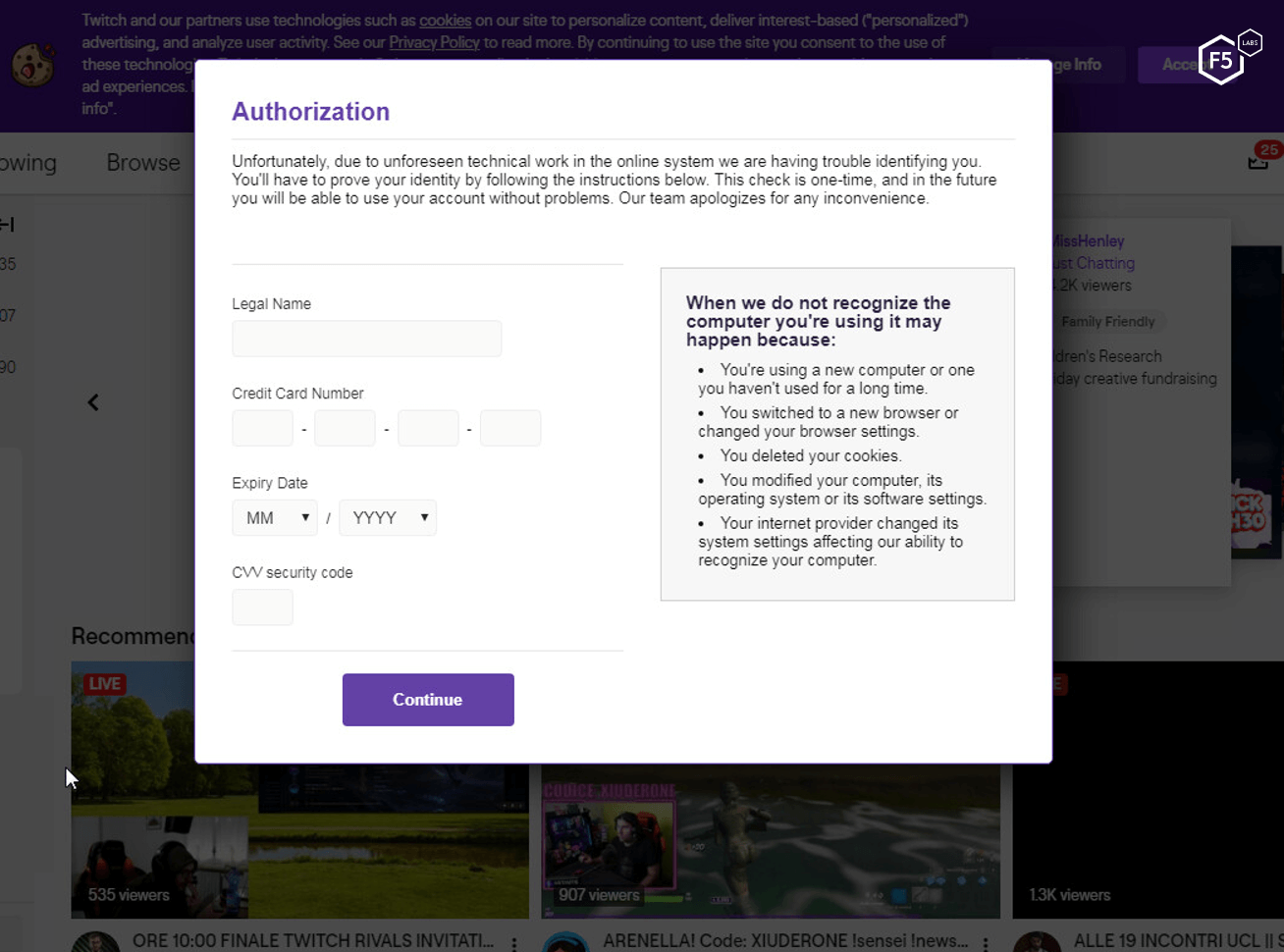Click the Authorization dialog heading
Image resolution: width=1284 pixels, height=952 pixels.
point(311,112)
